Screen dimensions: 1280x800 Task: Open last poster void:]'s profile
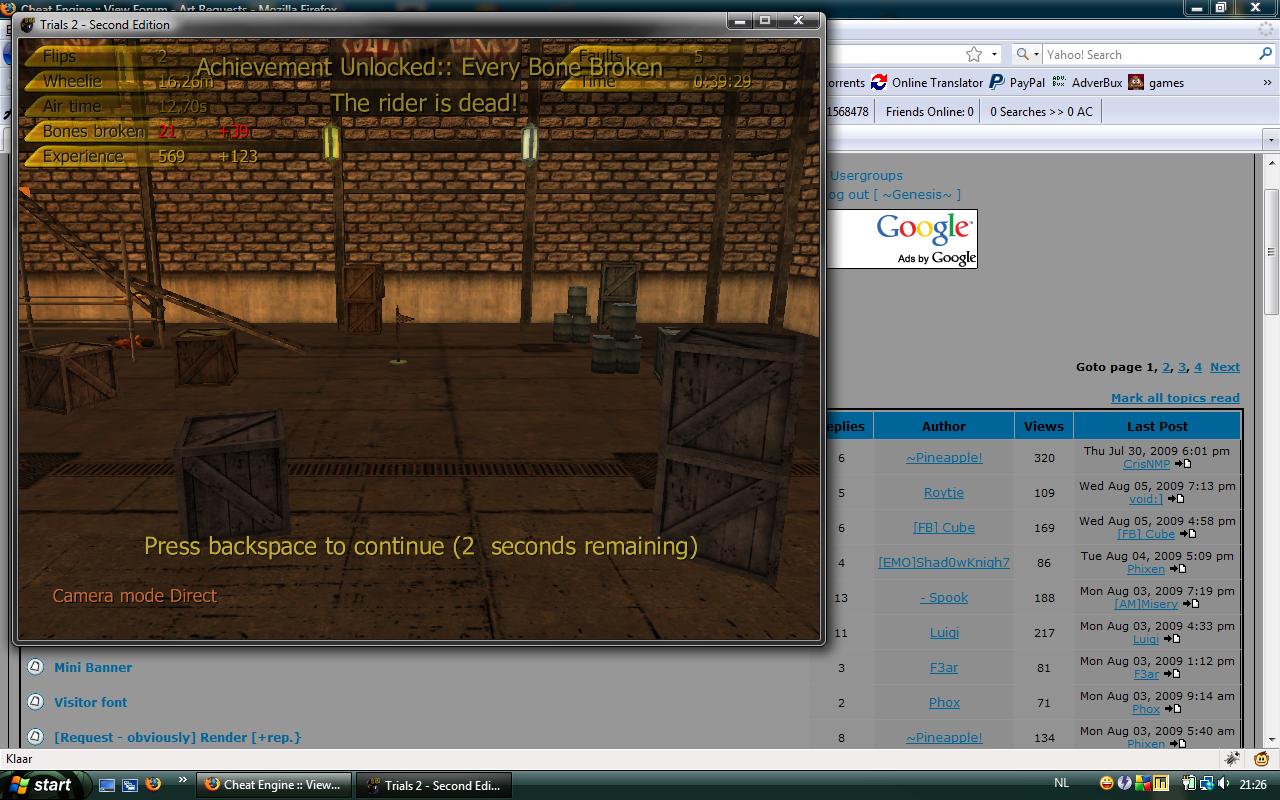(1146, 499)
